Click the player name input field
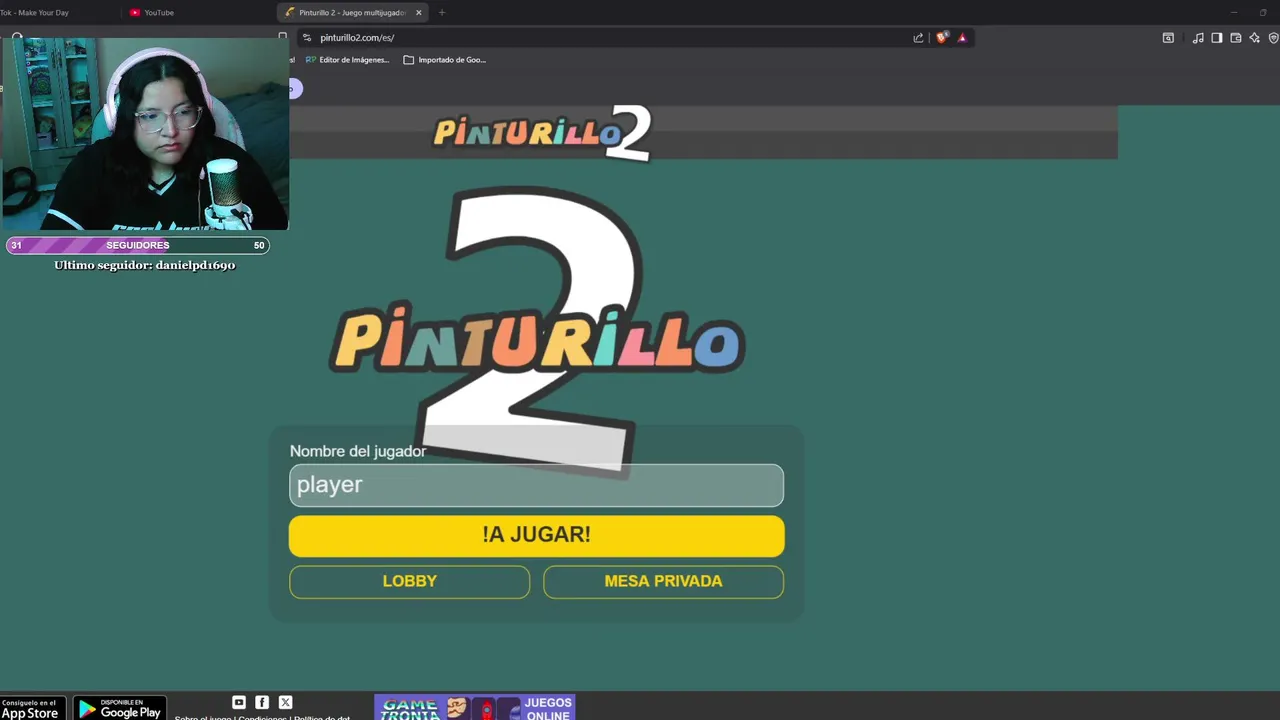The width and height of the screenshot is (1280, 720). click(536, 485)
